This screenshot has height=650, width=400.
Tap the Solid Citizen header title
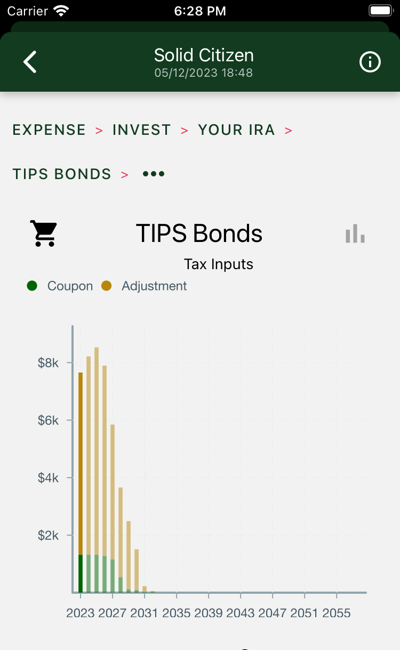204,55
